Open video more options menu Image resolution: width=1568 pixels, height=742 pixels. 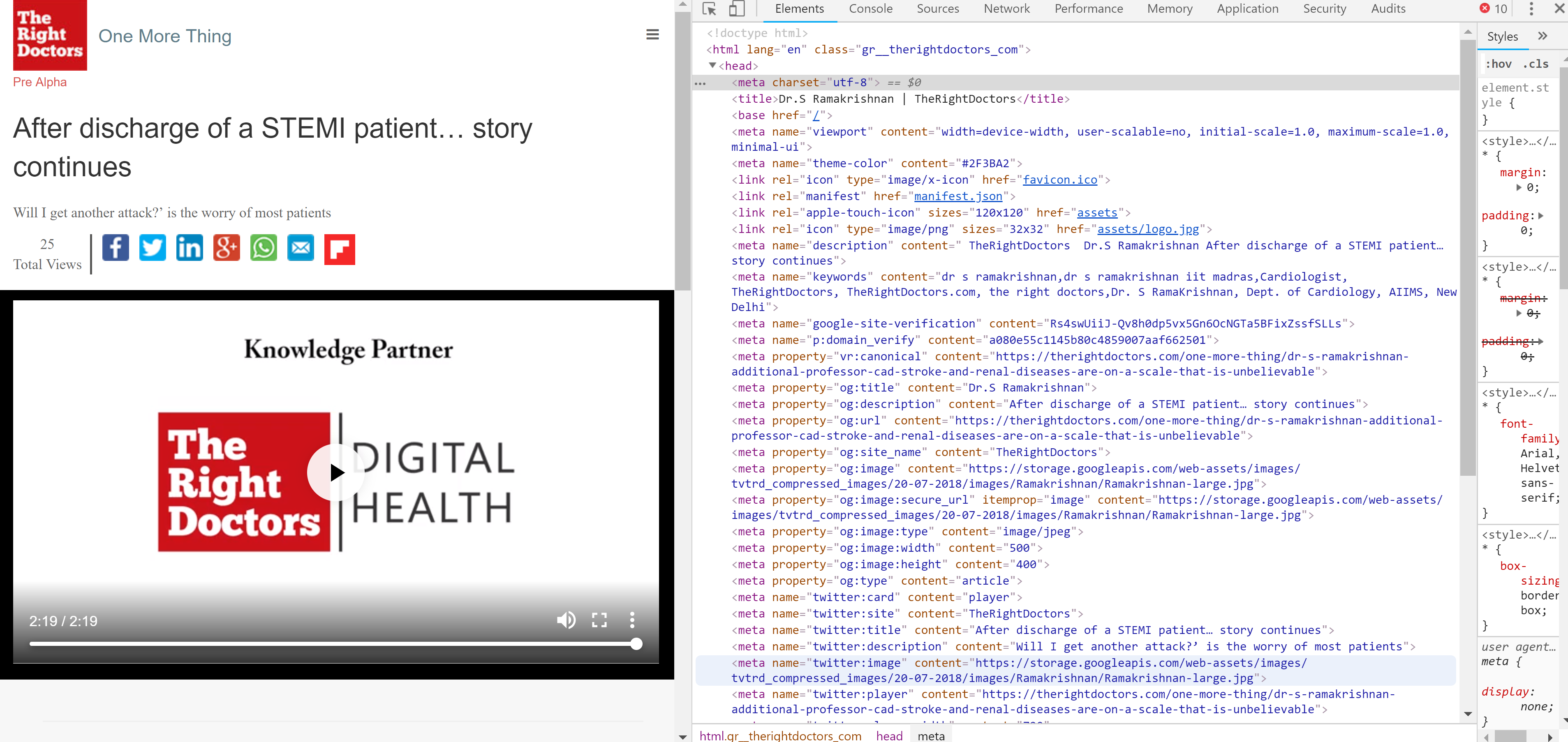[x=632, y=620]
